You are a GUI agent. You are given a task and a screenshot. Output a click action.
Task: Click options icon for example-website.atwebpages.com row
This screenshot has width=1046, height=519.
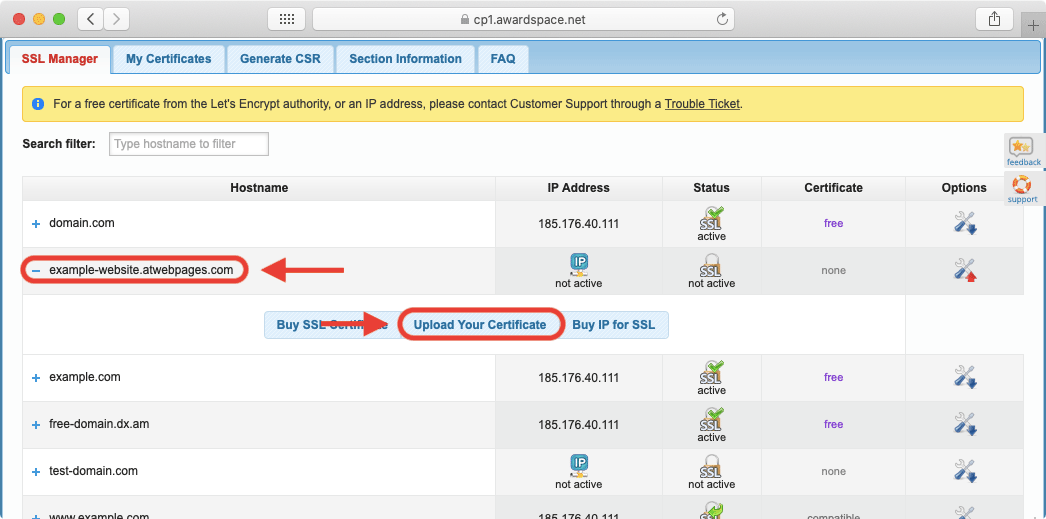[964, 270]
